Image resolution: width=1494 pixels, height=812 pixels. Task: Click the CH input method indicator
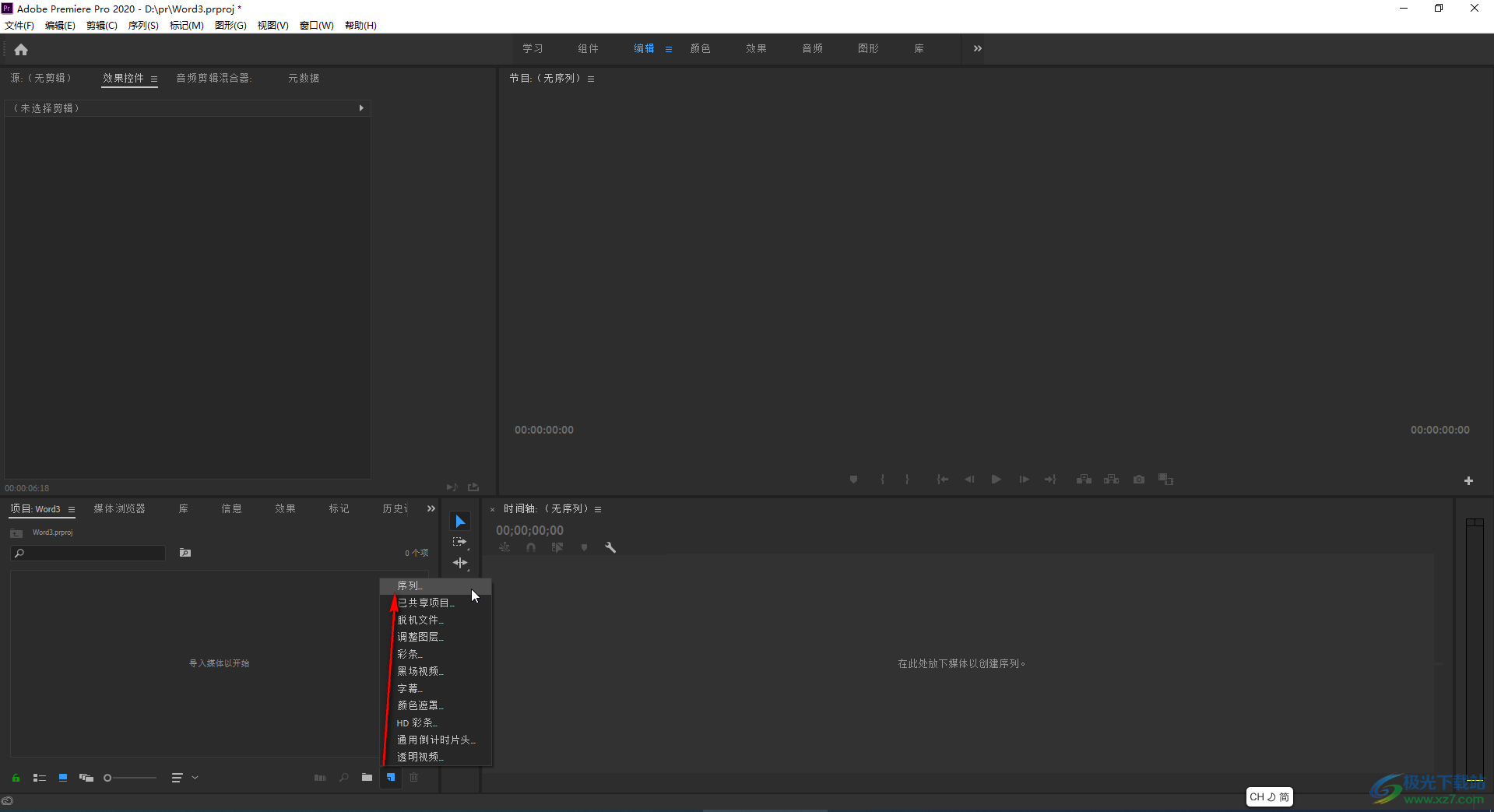pos(1270,797)
